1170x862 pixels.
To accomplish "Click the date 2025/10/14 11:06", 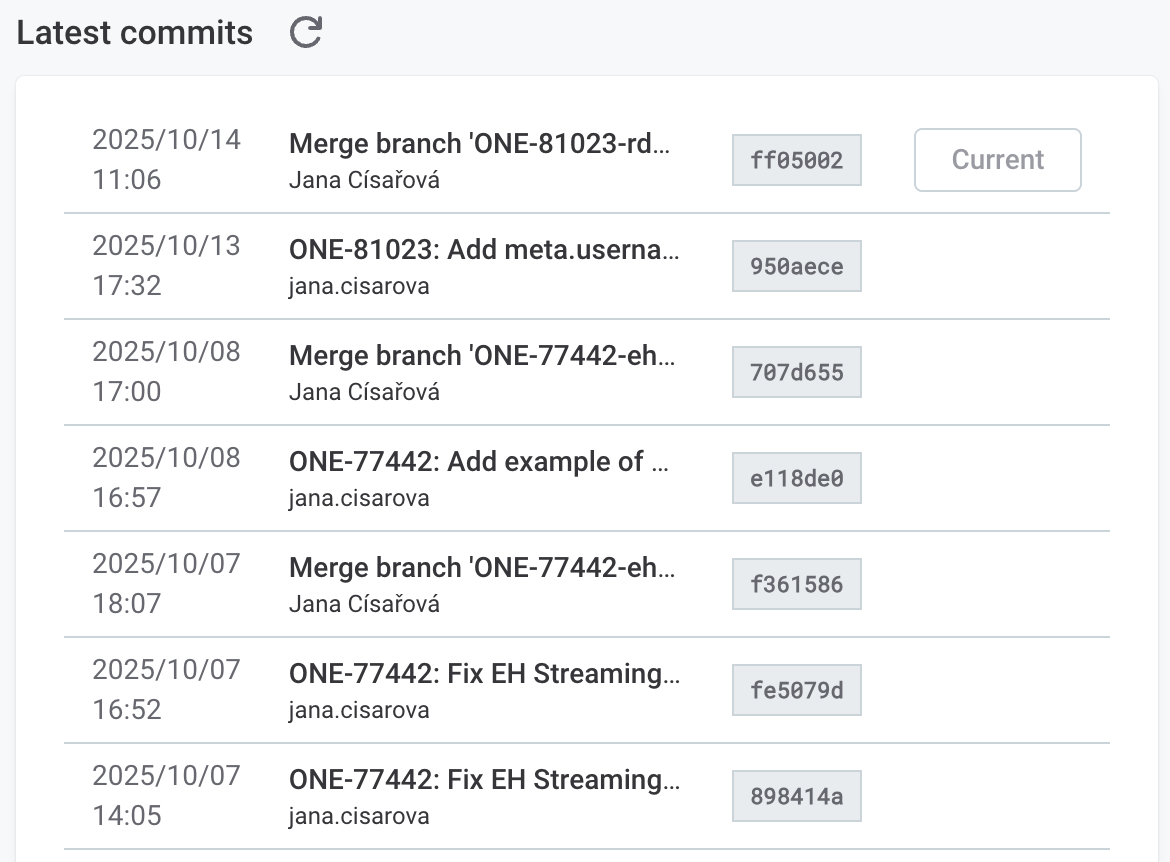I will tap(166, 159).
